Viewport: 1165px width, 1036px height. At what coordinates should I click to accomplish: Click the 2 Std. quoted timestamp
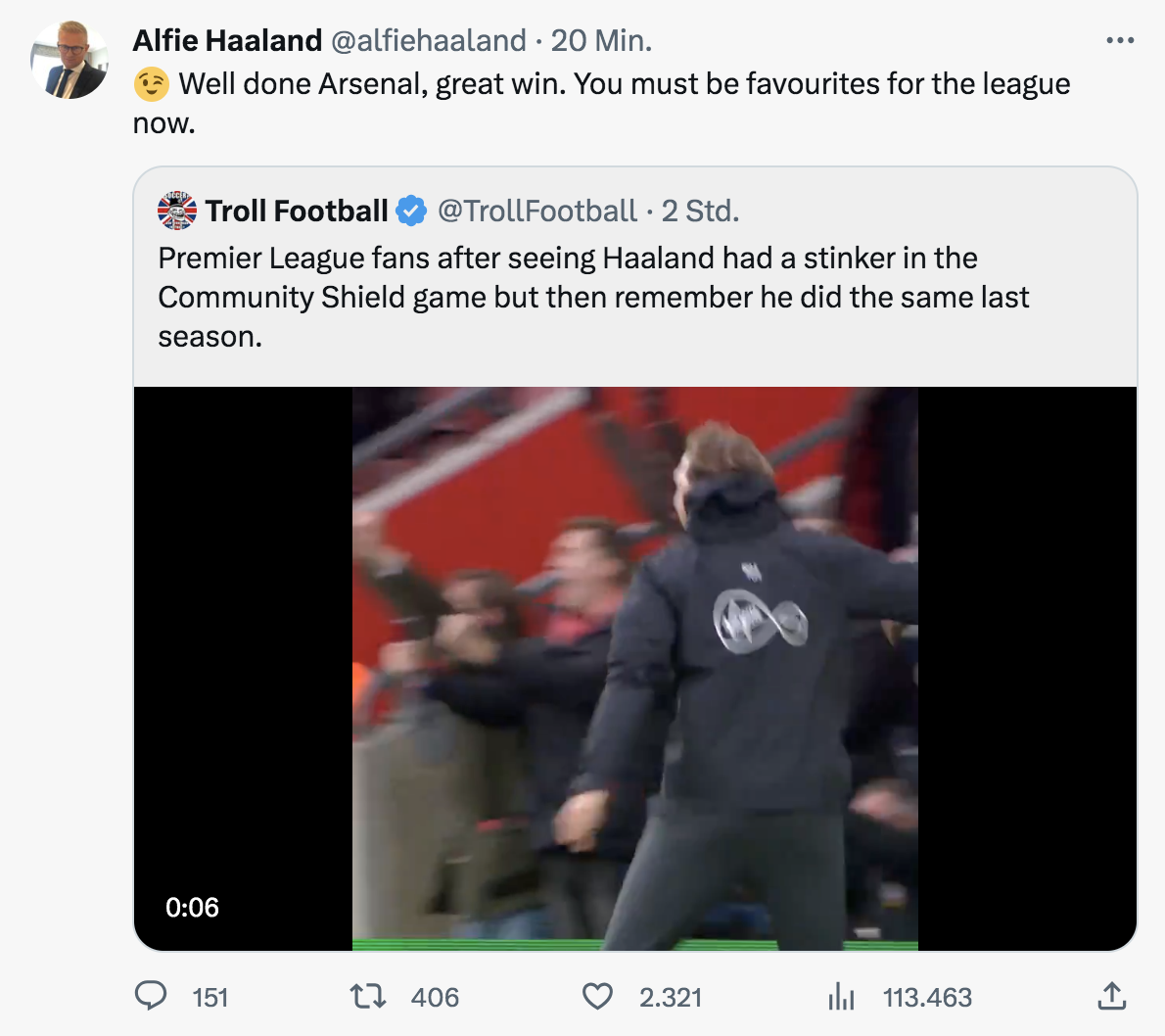coord(700,211)
